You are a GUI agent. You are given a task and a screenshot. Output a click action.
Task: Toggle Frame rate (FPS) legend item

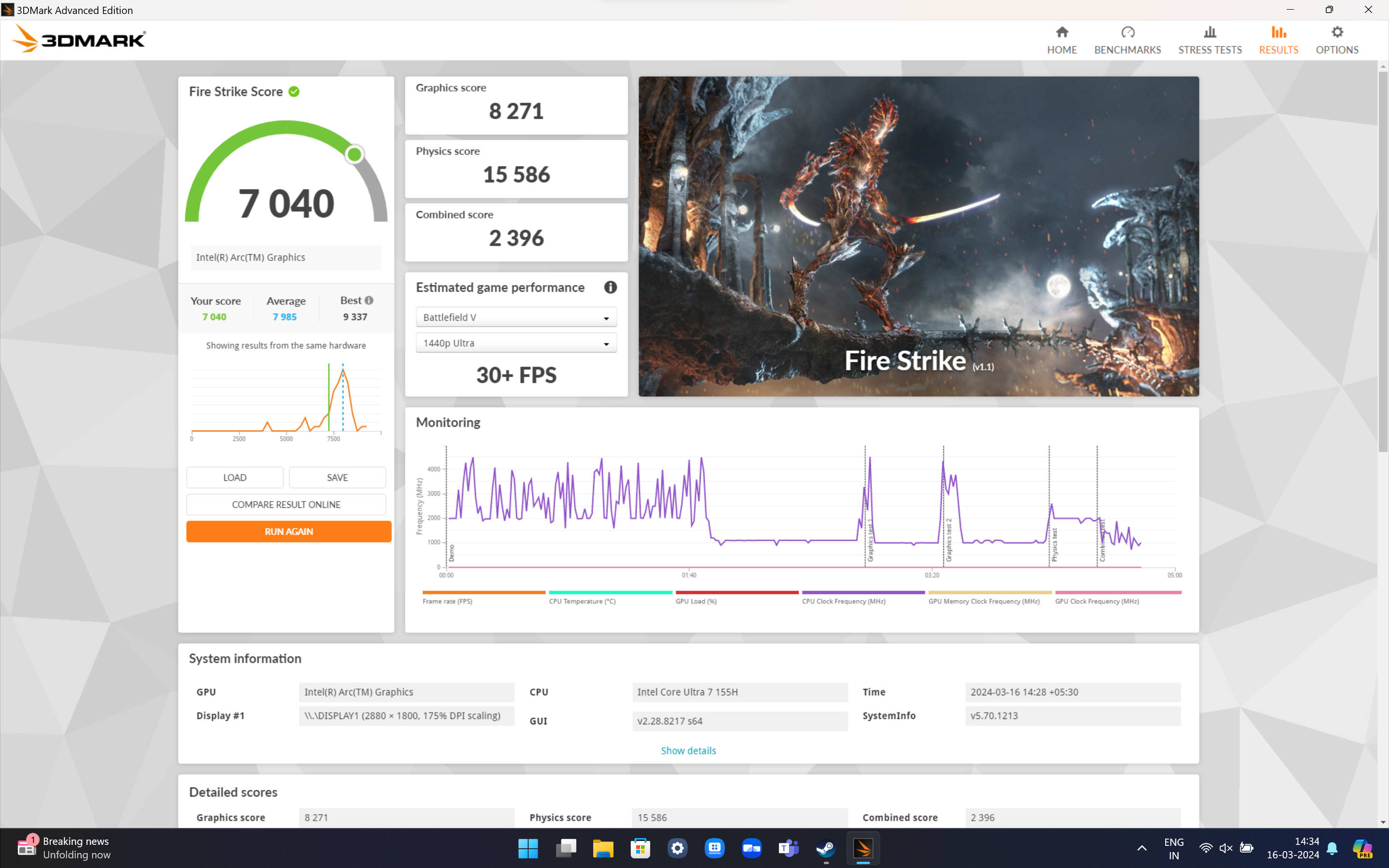coord(484,597)
